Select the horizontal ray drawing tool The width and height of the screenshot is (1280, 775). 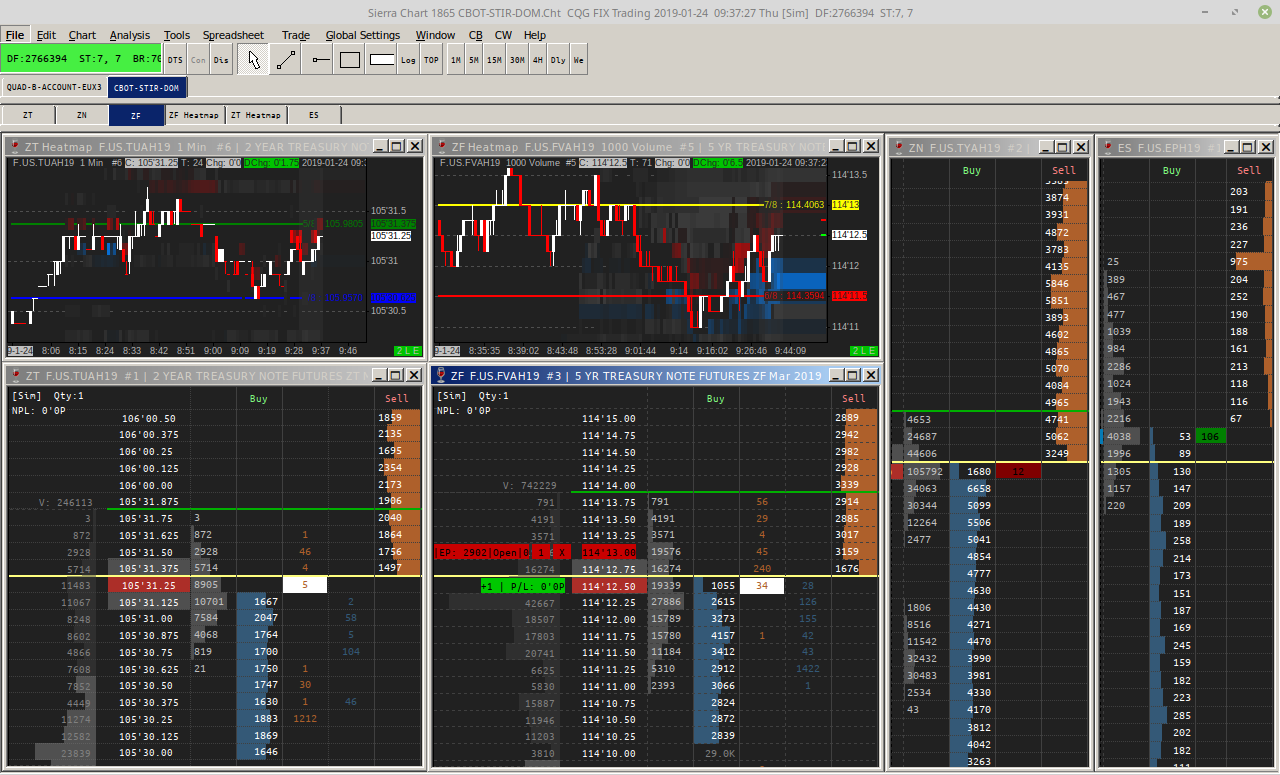tap(318, 60)
